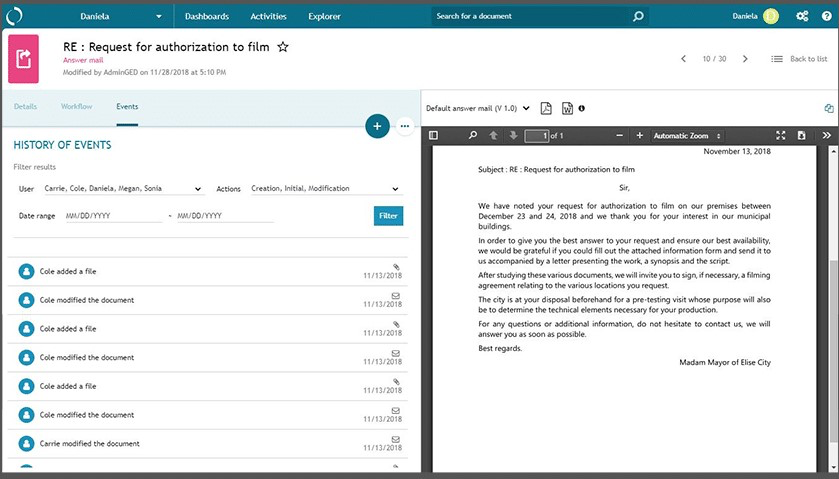Open PDF viewer tools double-arrow menu

point(827,135)
